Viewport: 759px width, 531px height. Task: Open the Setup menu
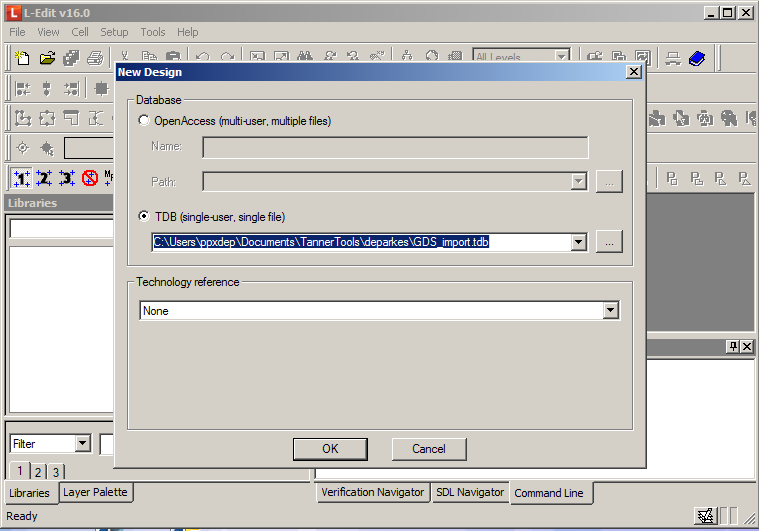coord(114,32)
